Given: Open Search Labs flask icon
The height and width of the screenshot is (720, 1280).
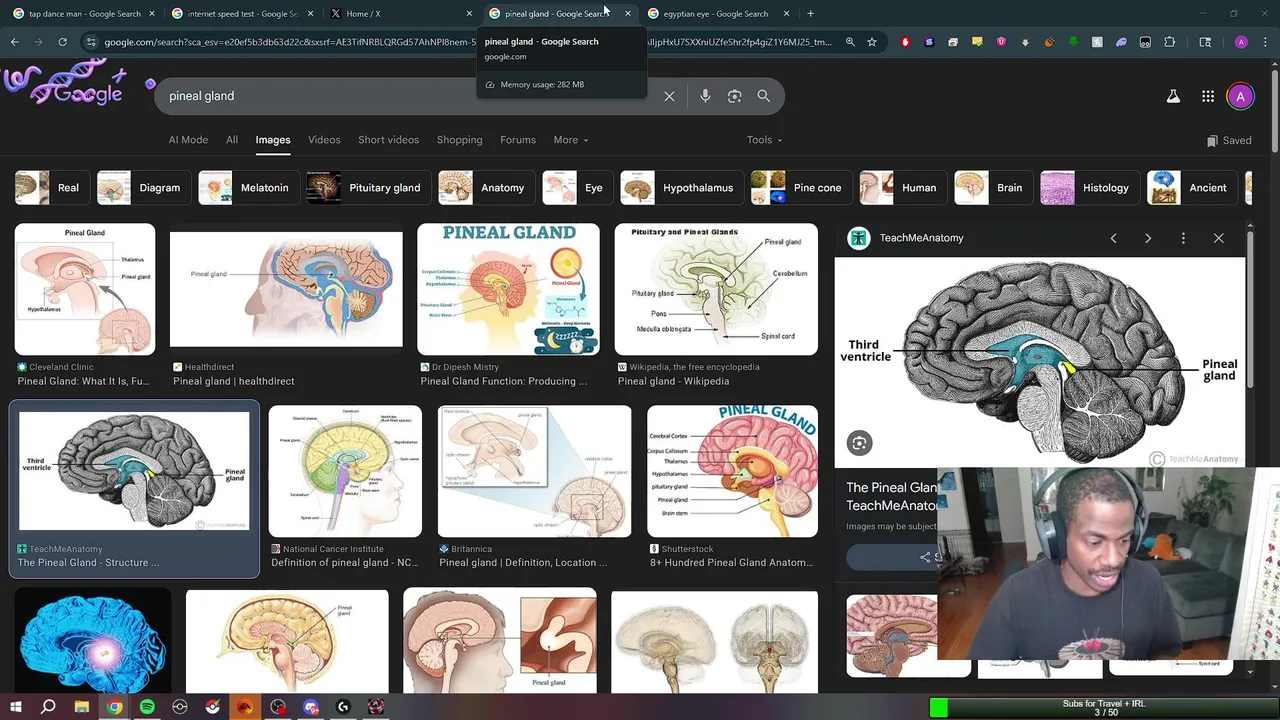Looking at the screenshot, I should (x=1173, y=96).
